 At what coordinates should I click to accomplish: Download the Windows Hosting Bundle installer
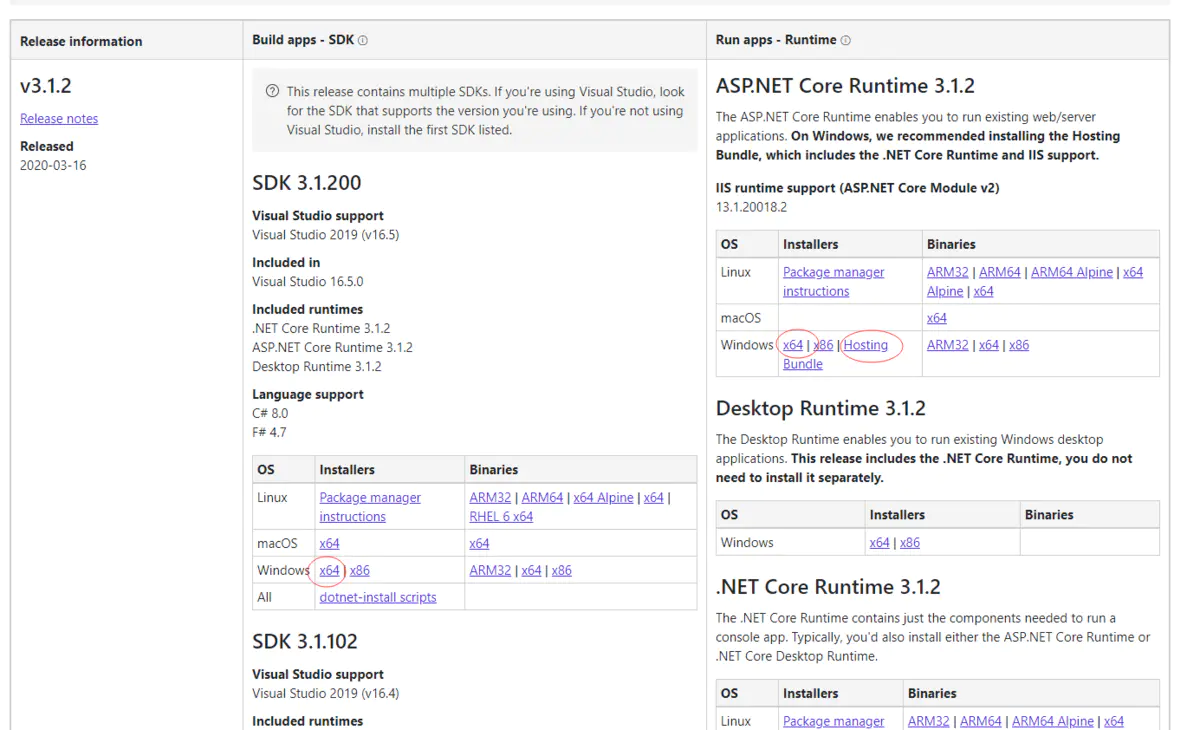click(866, 345)
